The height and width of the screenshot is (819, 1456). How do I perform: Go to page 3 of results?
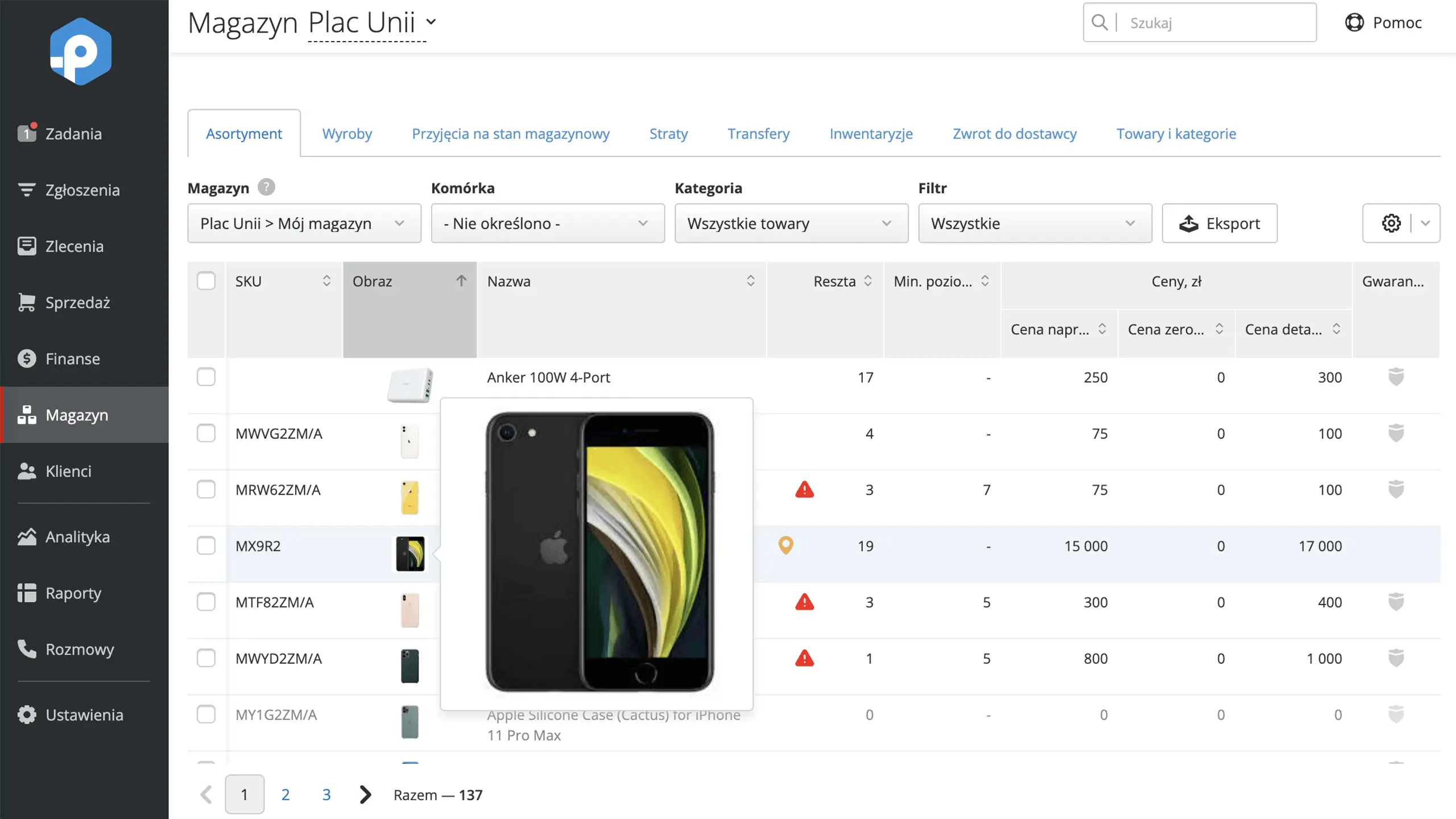326,795
